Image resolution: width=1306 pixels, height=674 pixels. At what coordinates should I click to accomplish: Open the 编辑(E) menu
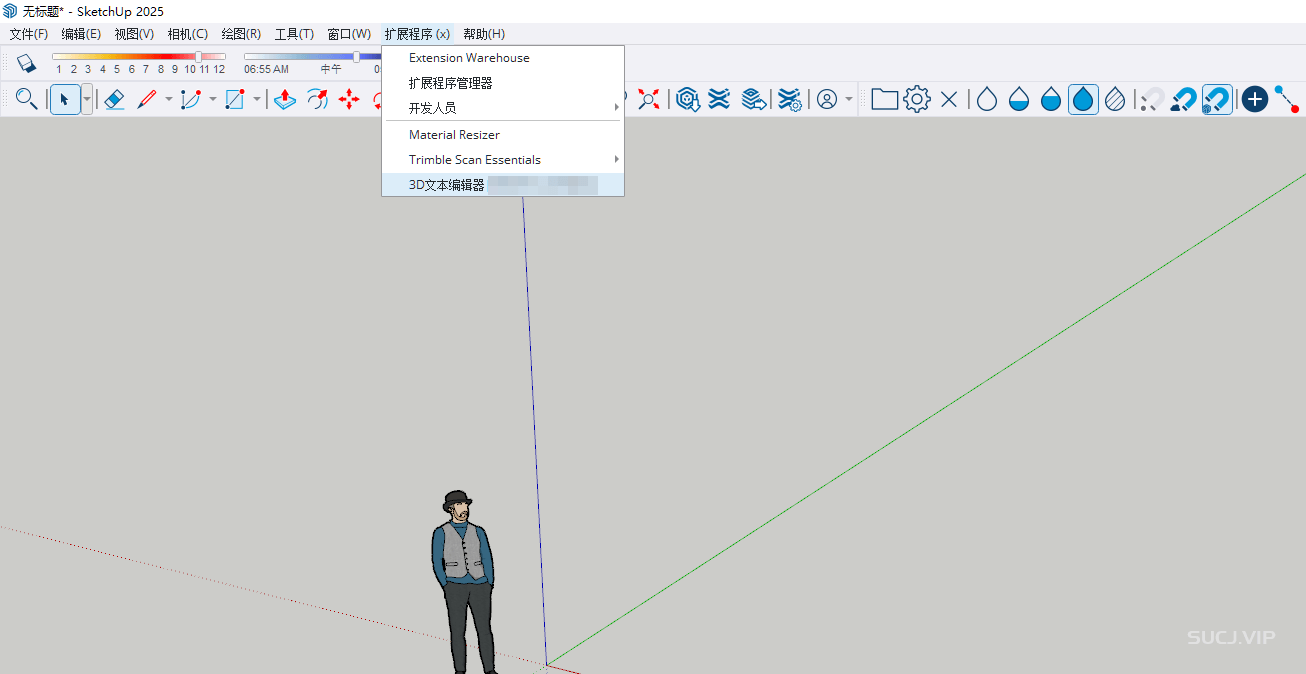click(81, 34)
